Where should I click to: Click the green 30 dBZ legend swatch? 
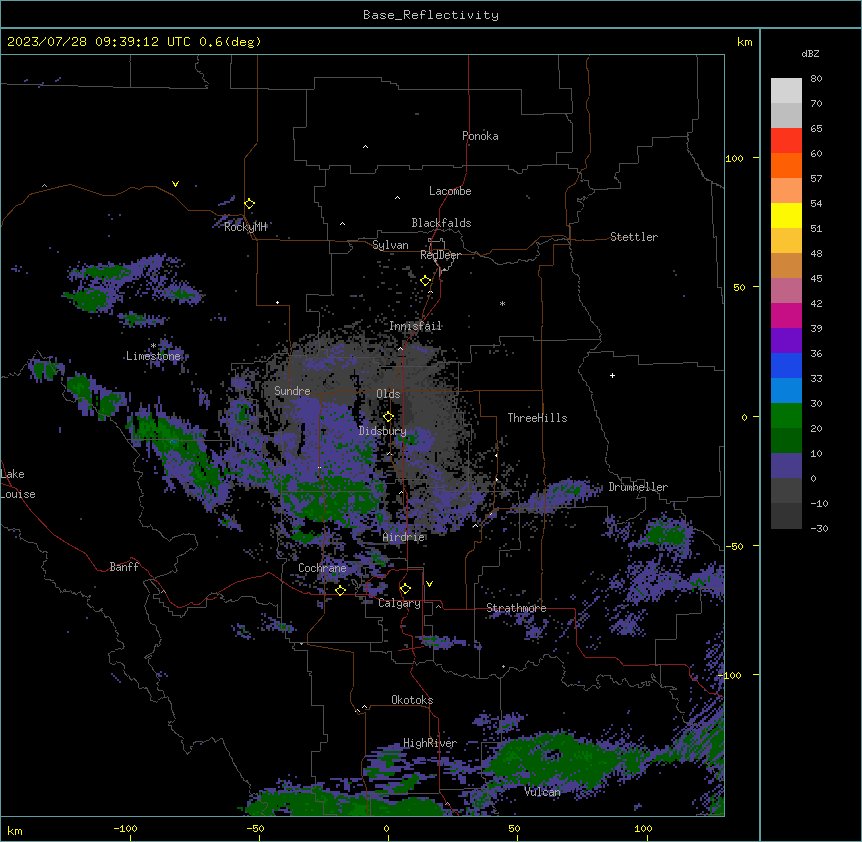(x=786, y=416)
